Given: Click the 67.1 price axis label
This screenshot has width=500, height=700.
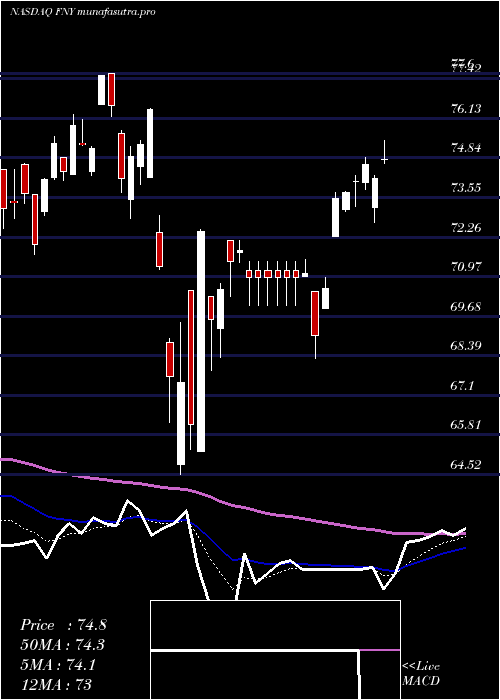Looking at the screenshot, I should [462, 385].
